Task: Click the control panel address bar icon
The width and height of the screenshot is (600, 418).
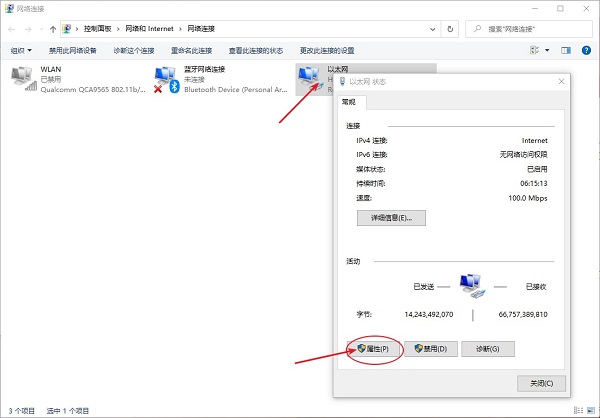Action: [x=67, y=29]
